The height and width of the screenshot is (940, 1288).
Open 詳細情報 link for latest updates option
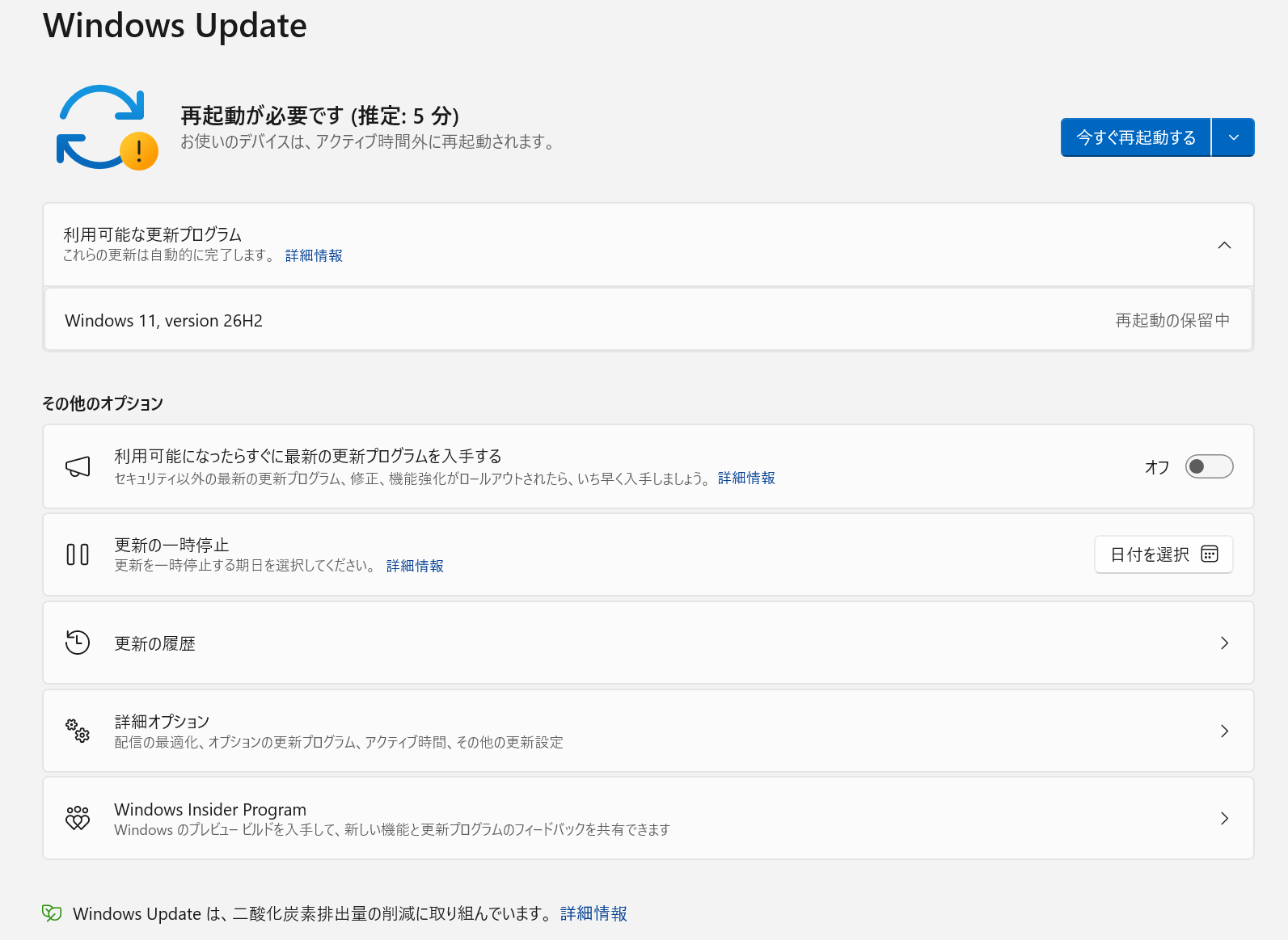pos(746,478)
